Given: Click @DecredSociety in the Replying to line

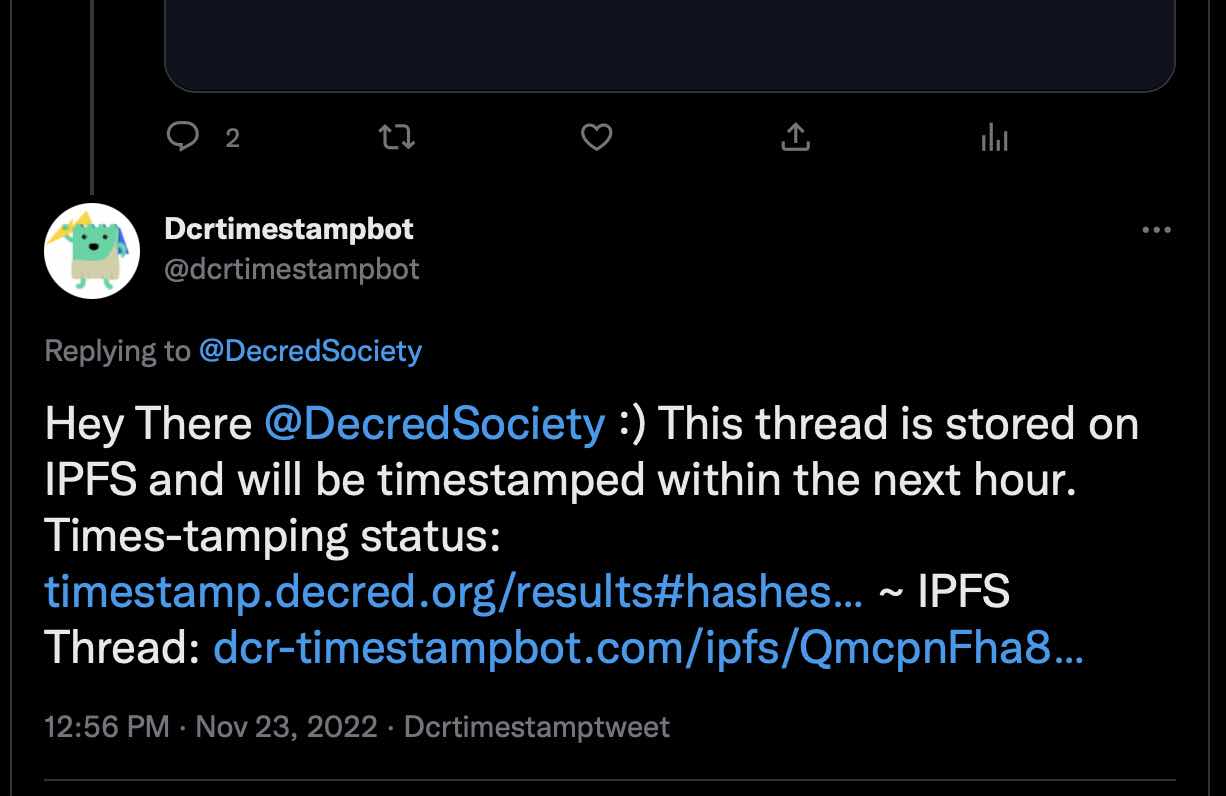Looking at the screenshot, I should coord(310,351).
